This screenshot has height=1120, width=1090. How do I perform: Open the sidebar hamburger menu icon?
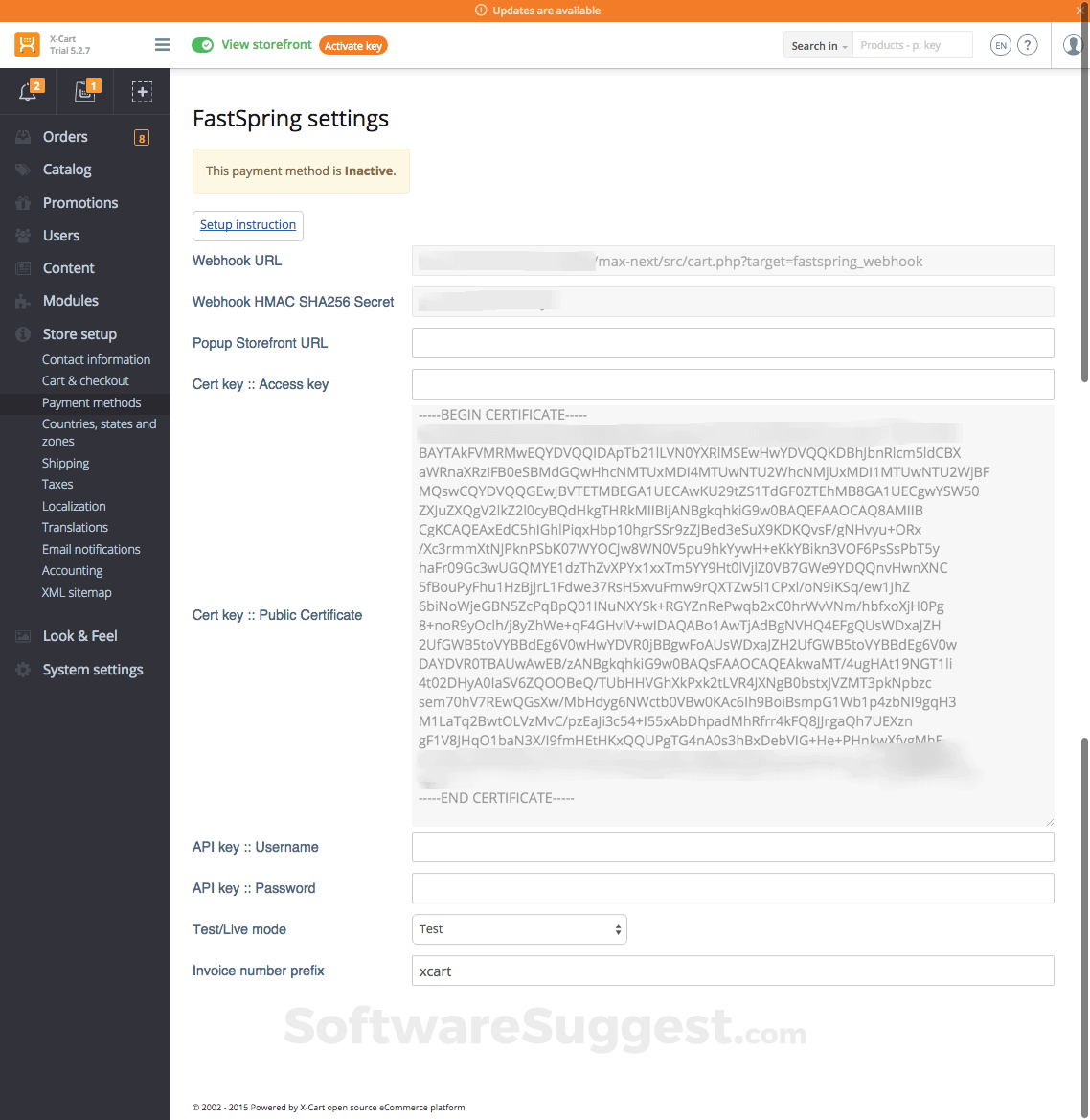pyautogui.click(x=162, y=44)
